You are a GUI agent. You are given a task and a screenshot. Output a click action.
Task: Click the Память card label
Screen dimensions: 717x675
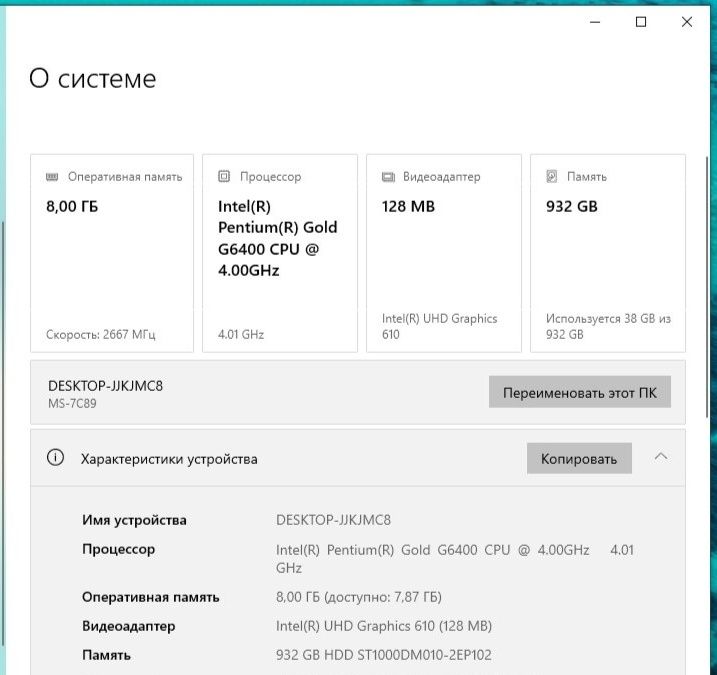coord(587,177)
